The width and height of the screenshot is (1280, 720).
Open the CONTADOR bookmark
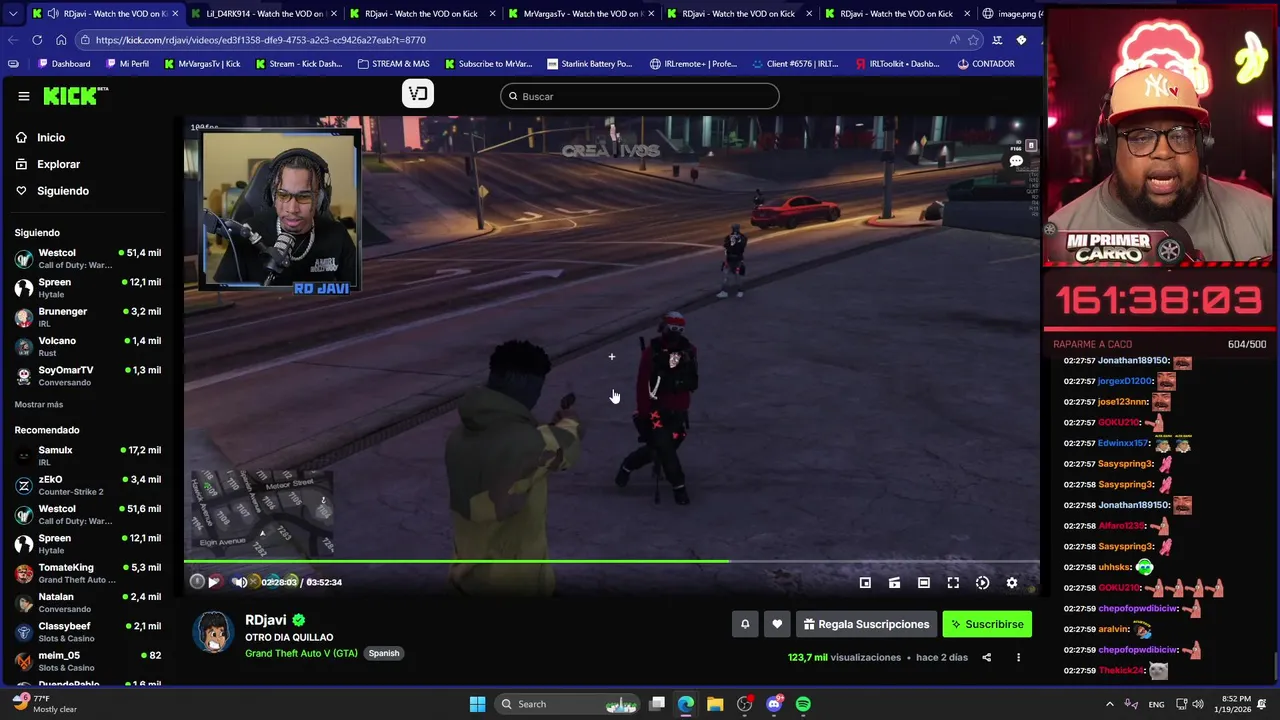coord(985,64)
